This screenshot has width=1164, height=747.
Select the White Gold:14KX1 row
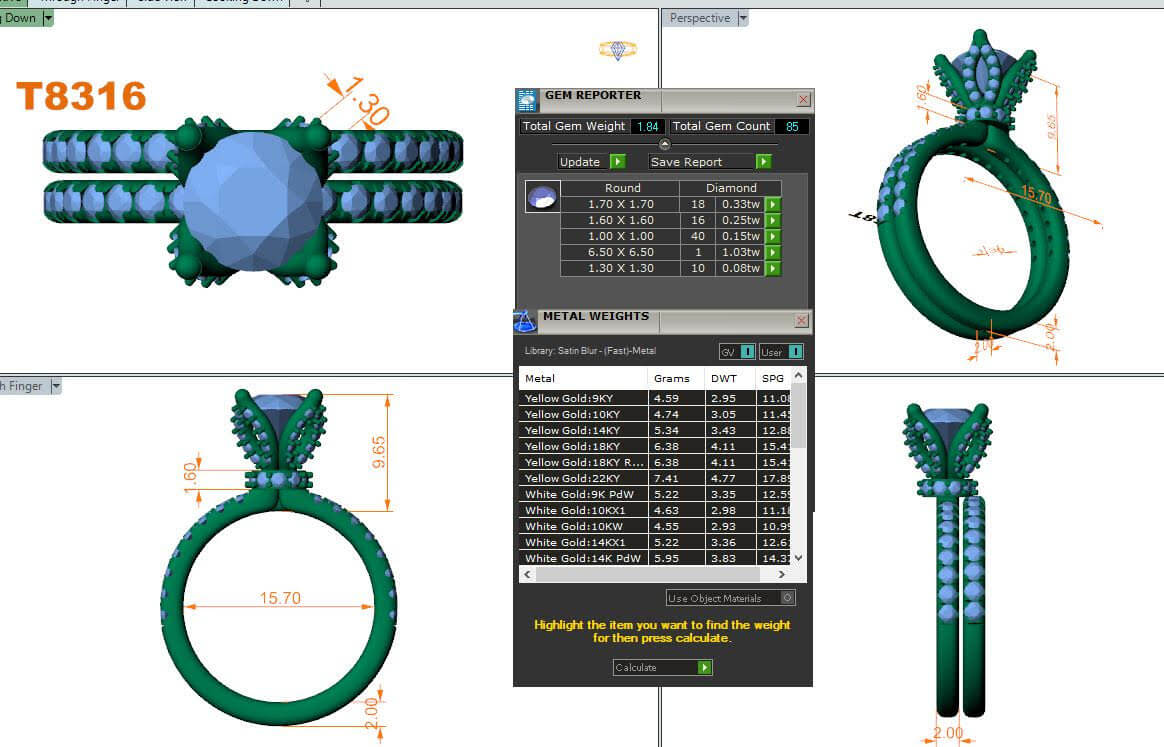pos(654,542)
